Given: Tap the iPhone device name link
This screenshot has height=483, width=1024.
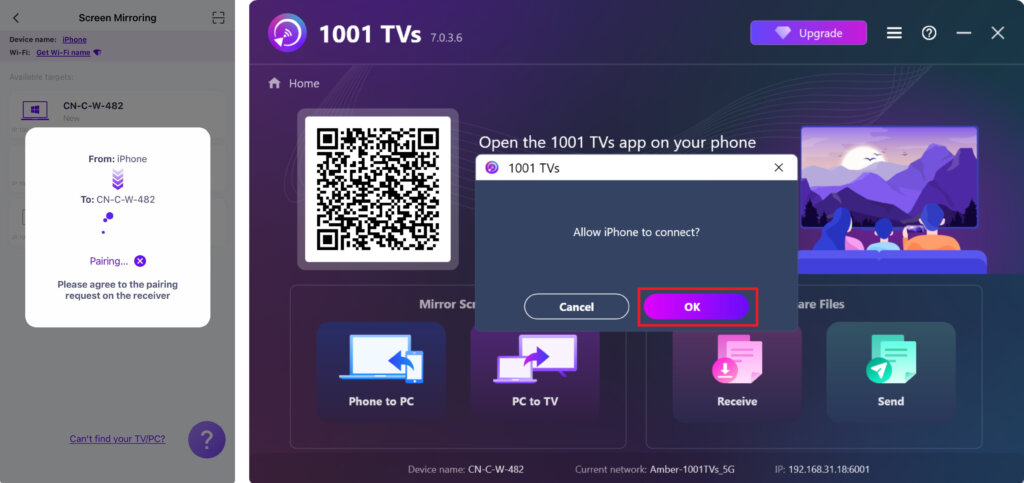Looking at the screenshot, I should (74, 40).
